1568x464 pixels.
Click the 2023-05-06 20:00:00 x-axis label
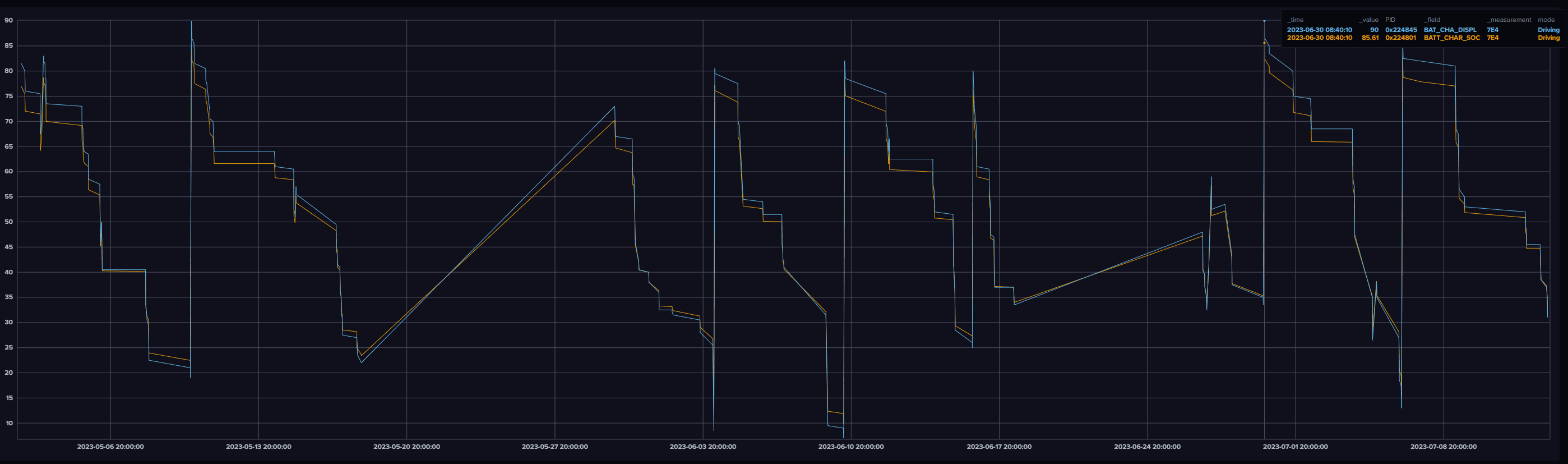[x=110, y=447]
